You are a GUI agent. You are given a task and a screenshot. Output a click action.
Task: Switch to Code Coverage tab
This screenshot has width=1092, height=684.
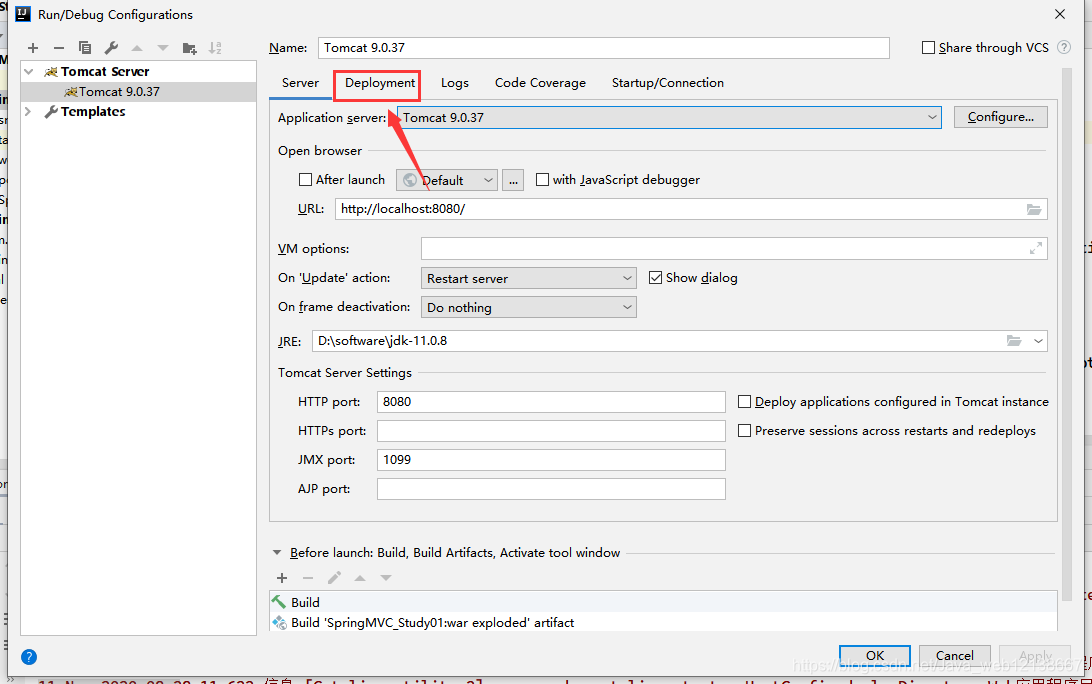[x=540, y=83]
